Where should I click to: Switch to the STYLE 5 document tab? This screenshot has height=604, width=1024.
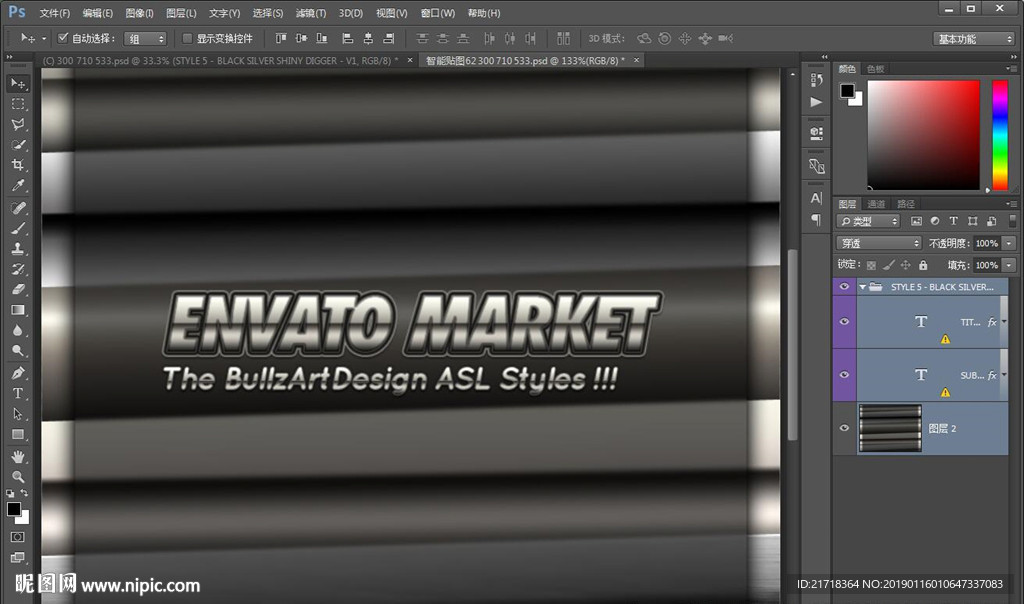point(220,61)
